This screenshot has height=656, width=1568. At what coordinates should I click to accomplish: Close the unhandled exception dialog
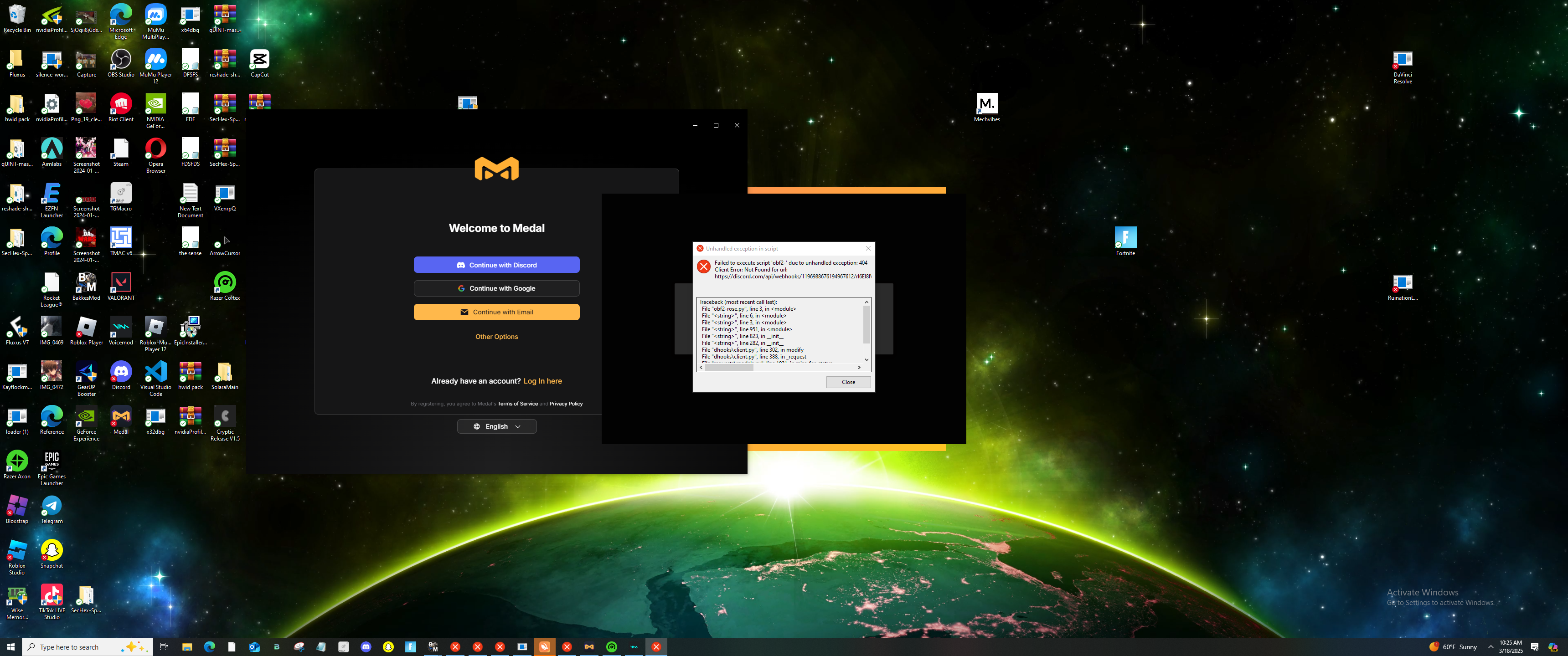[x=848, y=382]
